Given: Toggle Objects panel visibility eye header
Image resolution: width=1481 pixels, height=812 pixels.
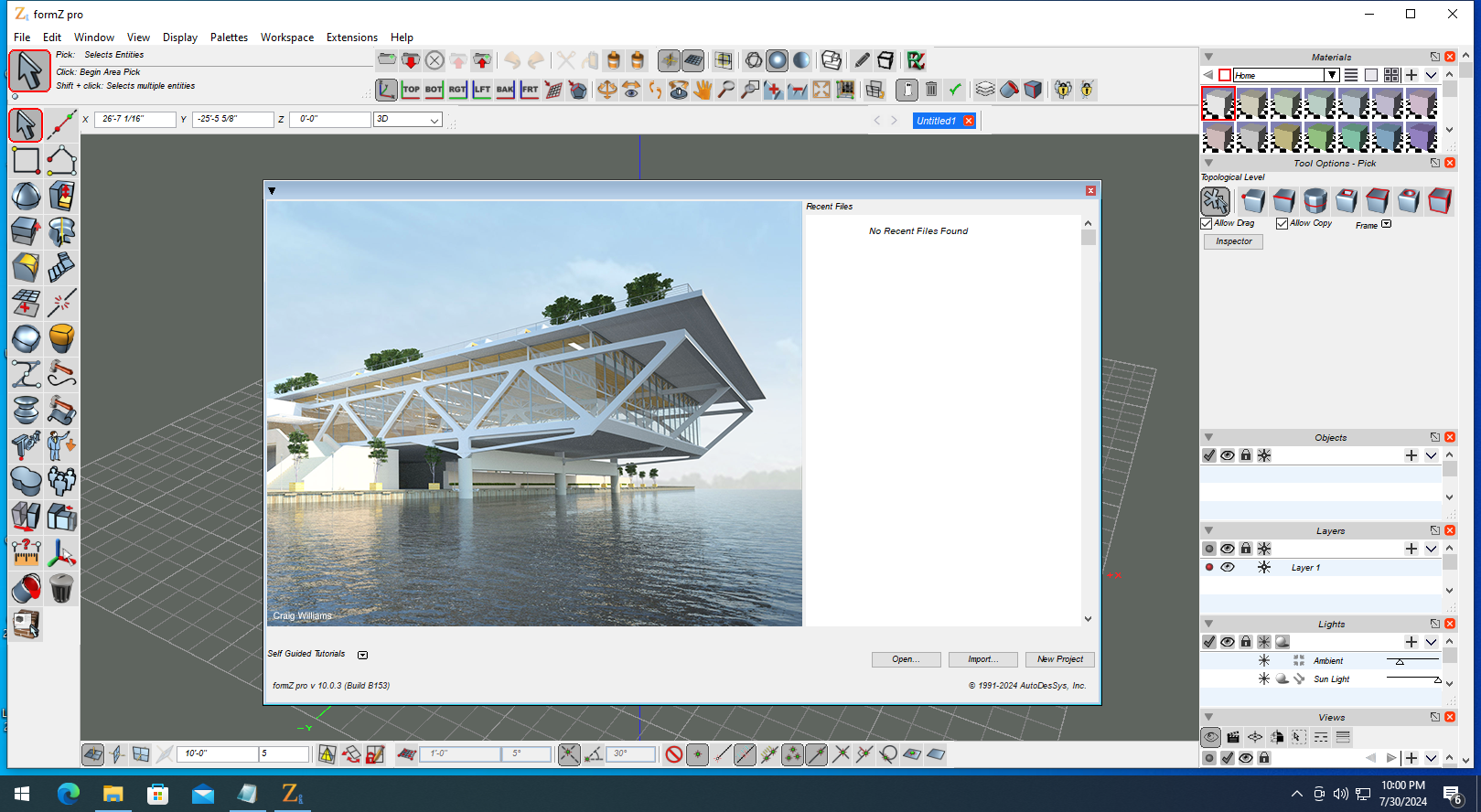Looking at the screenshot, I should [1228, 455].
